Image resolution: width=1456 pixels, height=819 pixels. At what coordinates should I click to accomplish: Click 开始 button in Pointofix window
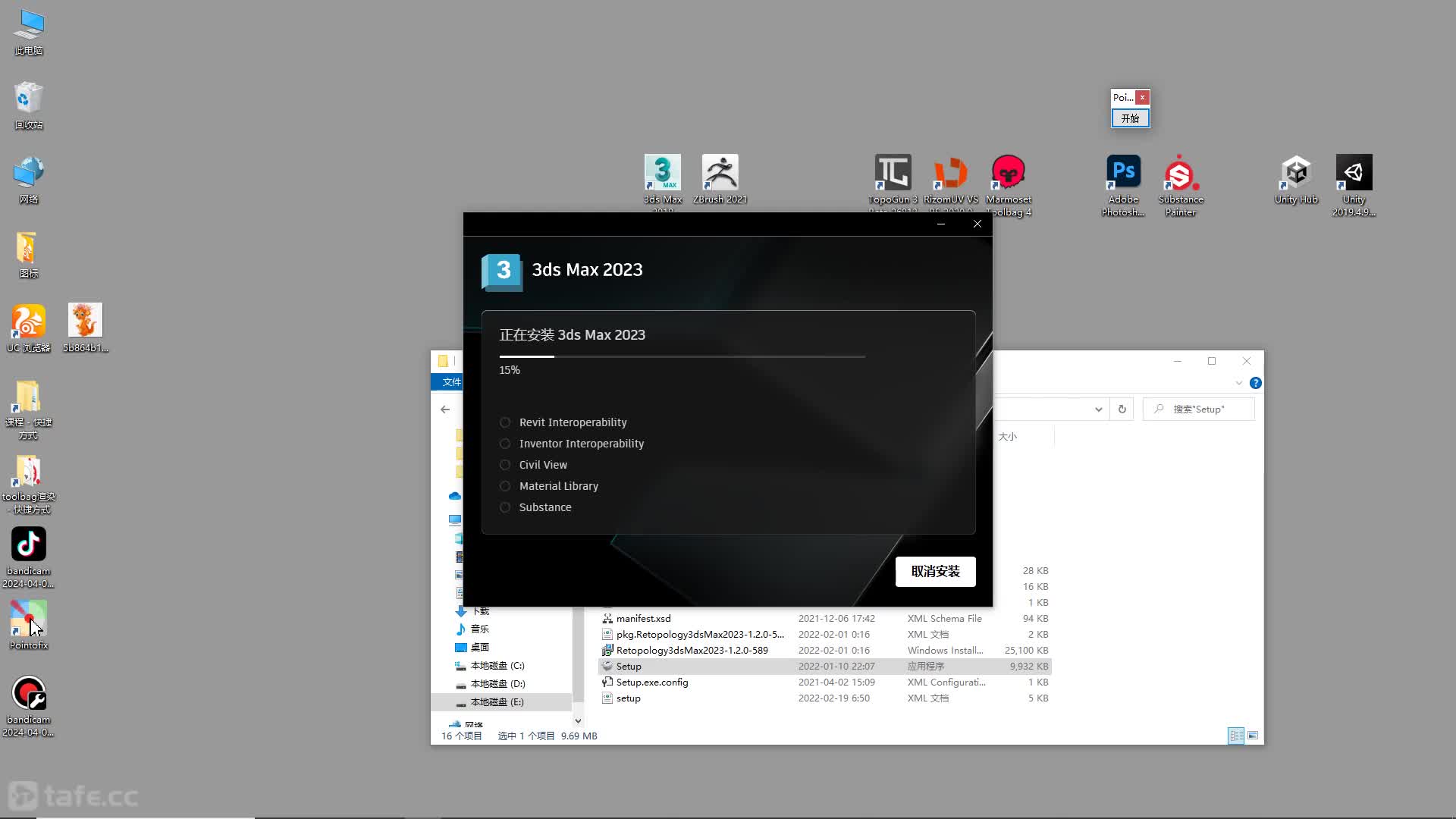1130,118
